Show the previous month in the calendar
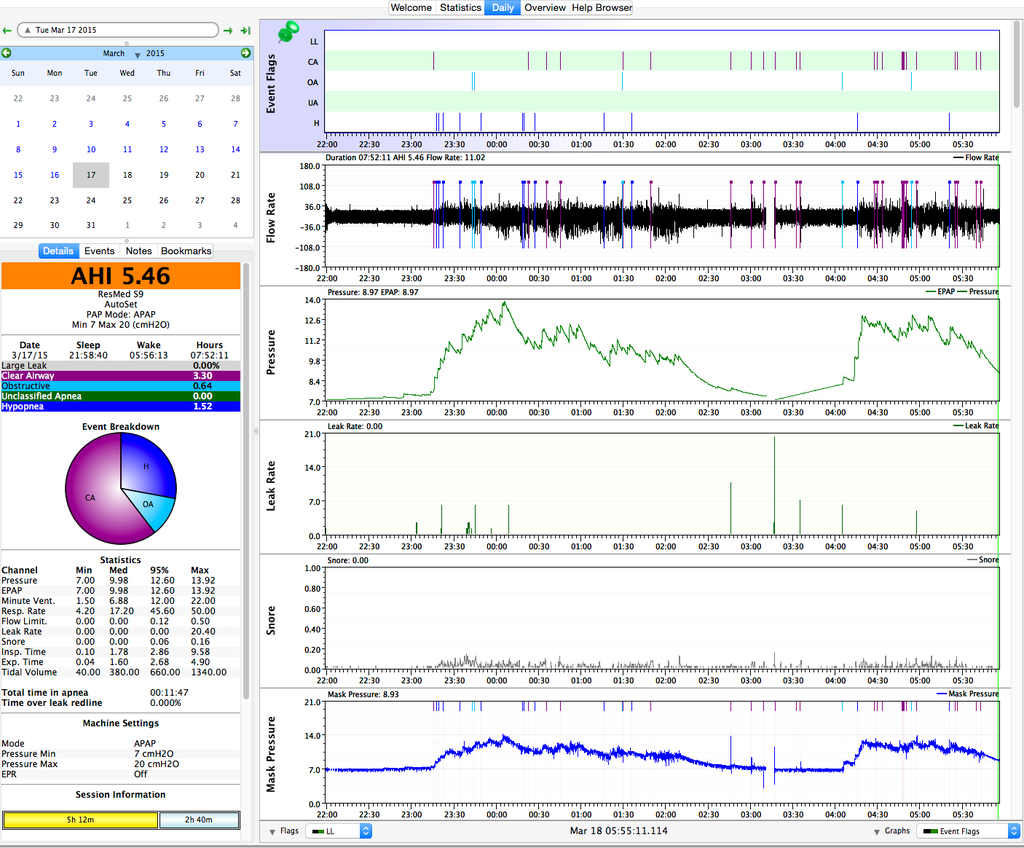1024x848 pixels. [x=7, y=53]
